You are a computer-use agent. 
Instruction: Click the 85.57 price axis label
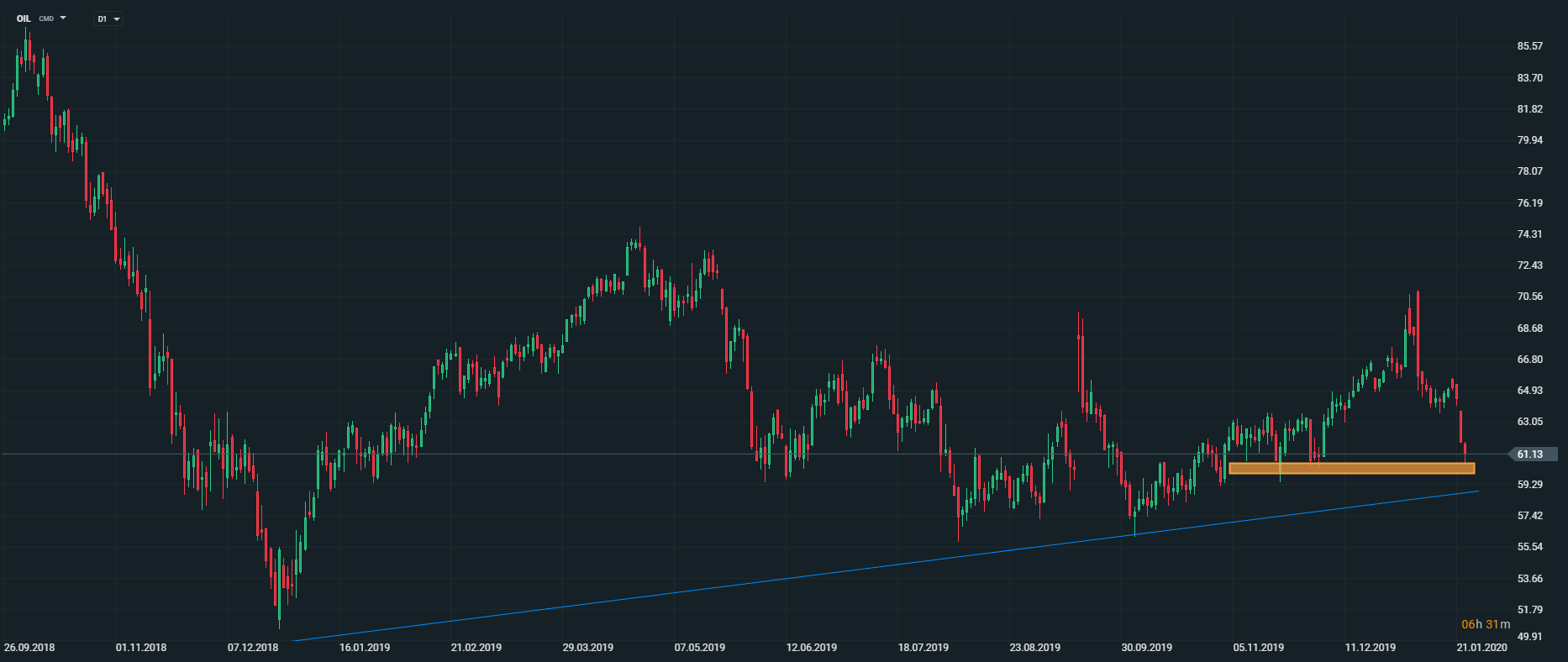pyautogui.click(x=1529, y=46)
